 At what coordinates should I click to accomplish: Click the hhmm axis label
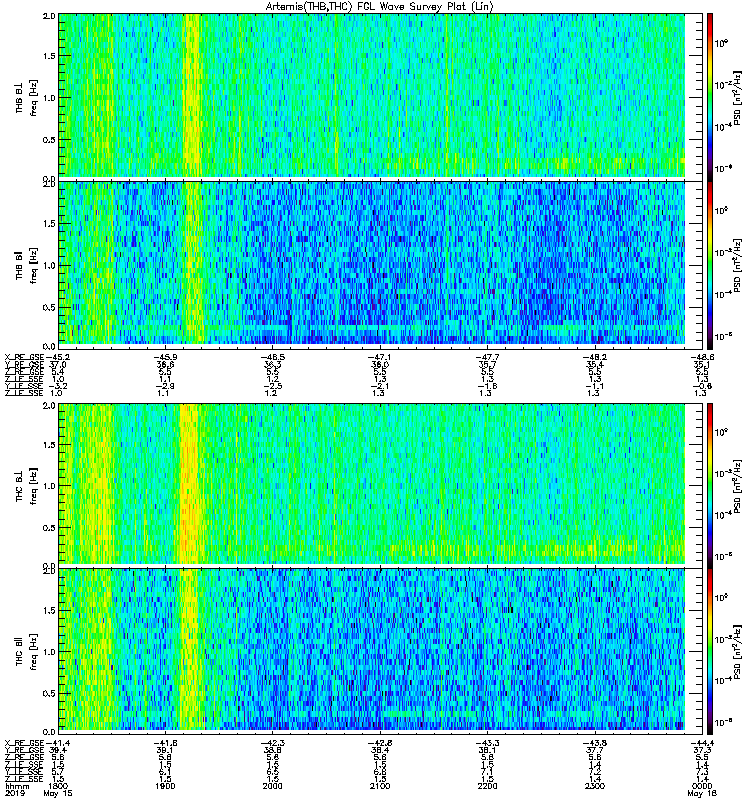click(x=17, y=786)
